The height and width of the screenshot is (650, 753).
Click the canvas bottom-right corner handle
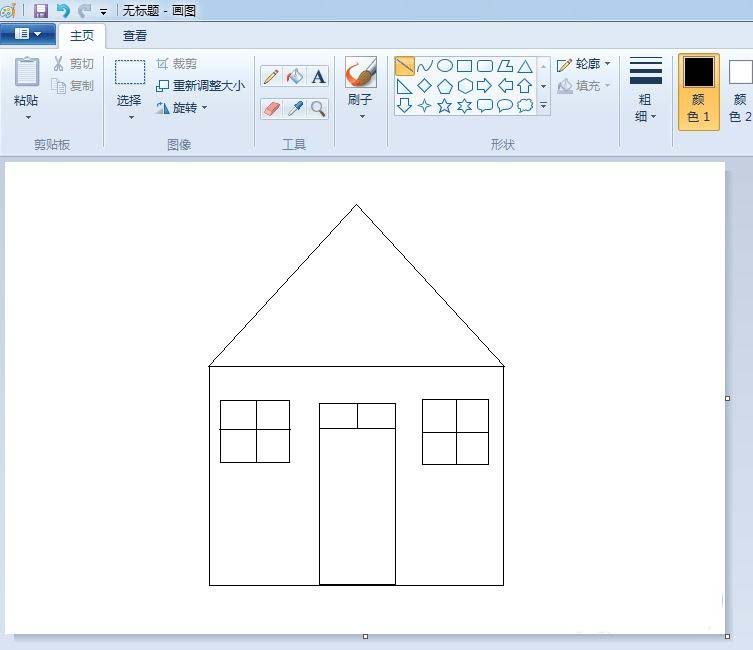728,637
